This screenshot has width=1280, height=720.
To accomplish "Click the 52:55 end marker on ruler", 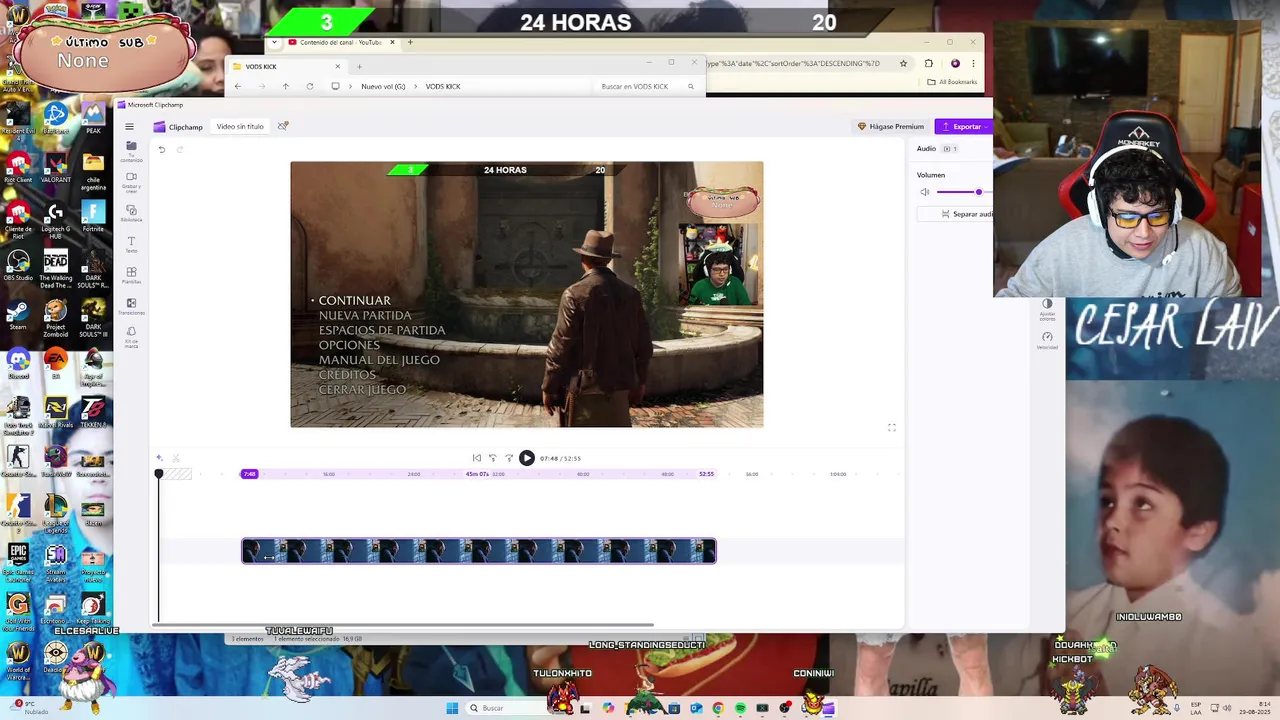I will click(x=706, y=474).
